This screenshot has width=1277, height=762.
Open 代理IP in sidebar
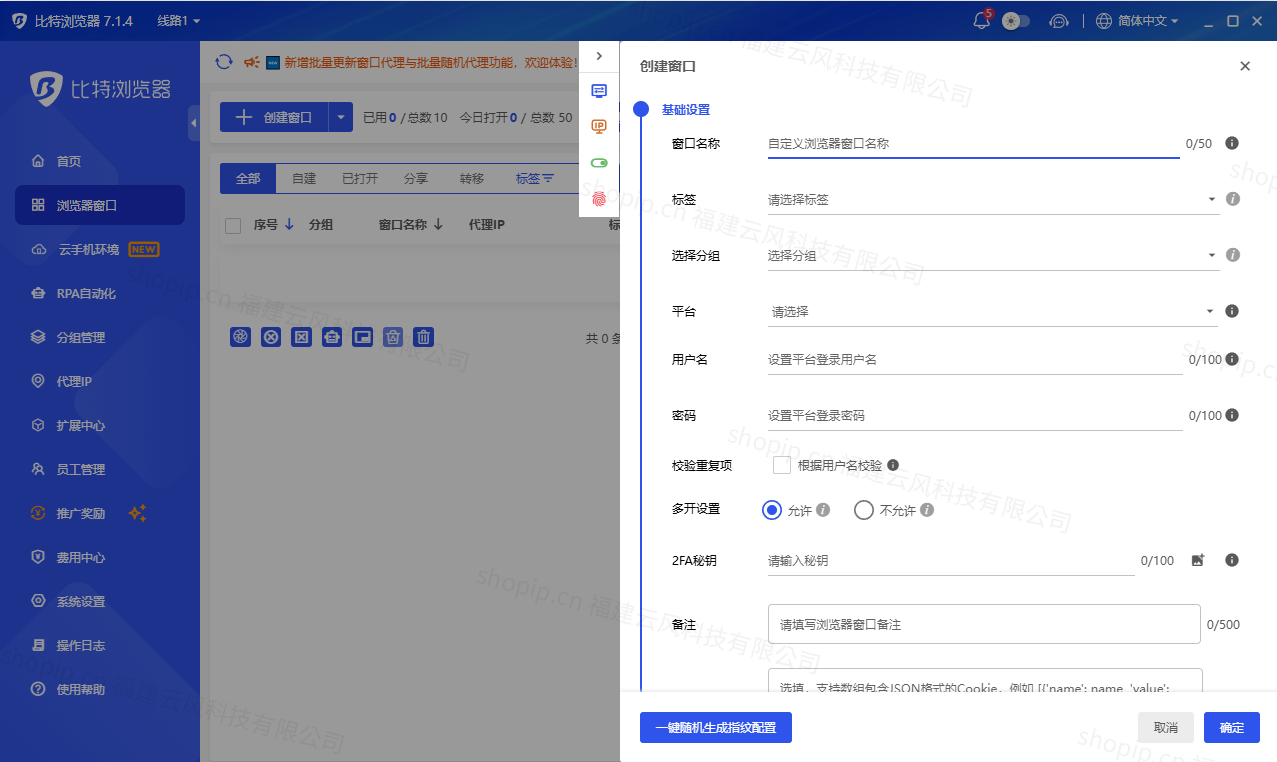(100, 381)
